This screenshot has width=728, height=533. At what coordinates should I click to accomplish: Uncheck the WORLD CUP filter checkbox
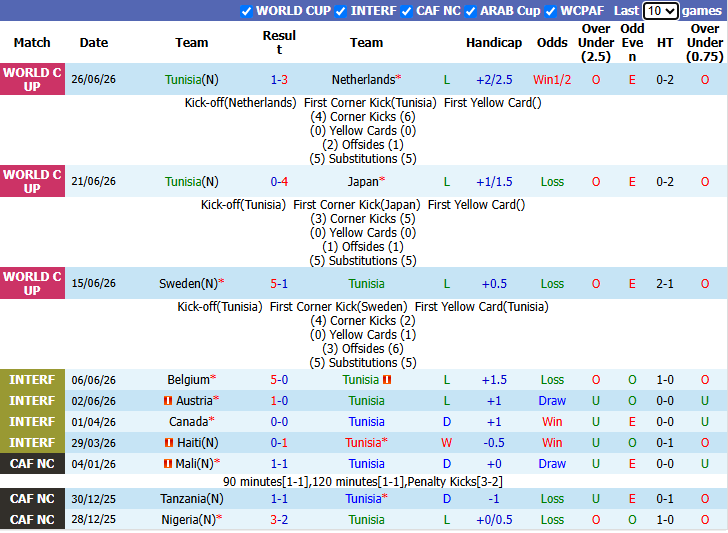click(x=247, y=11)
